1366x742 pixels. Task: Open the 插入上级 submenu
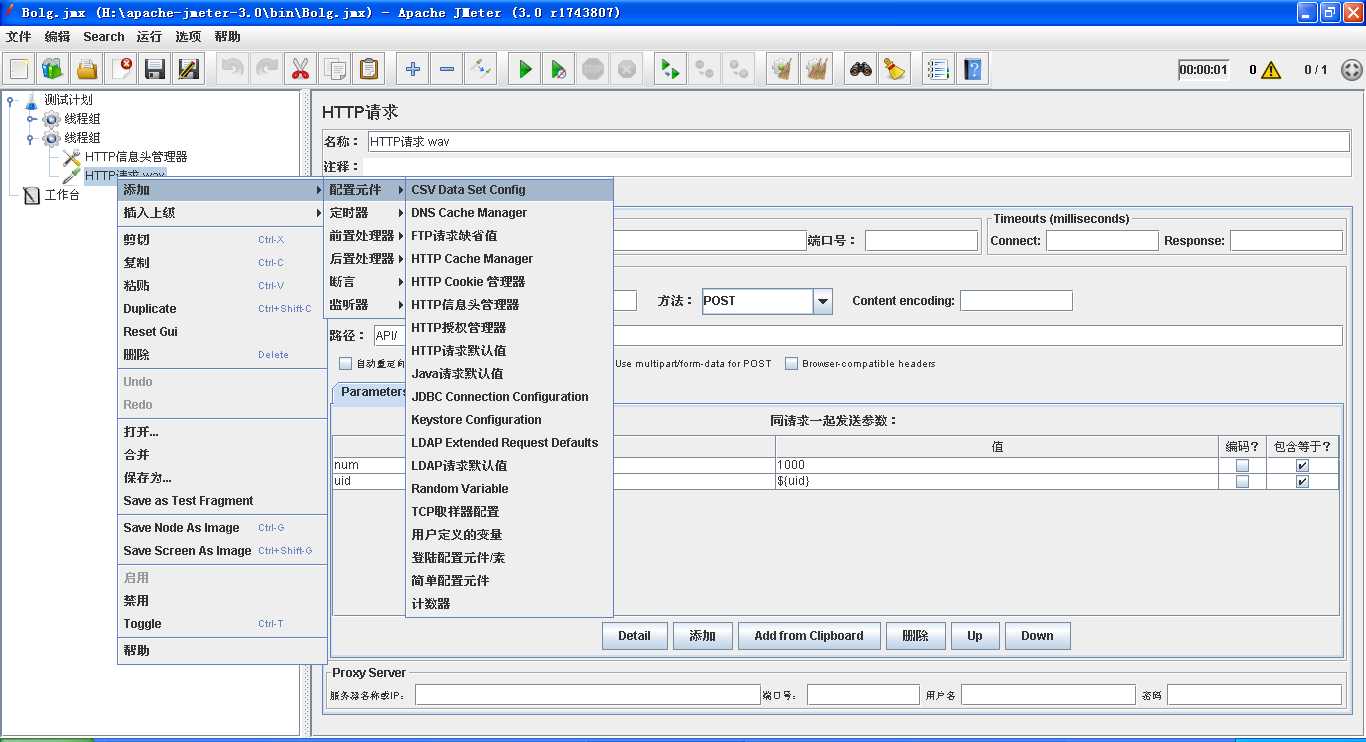222,213
